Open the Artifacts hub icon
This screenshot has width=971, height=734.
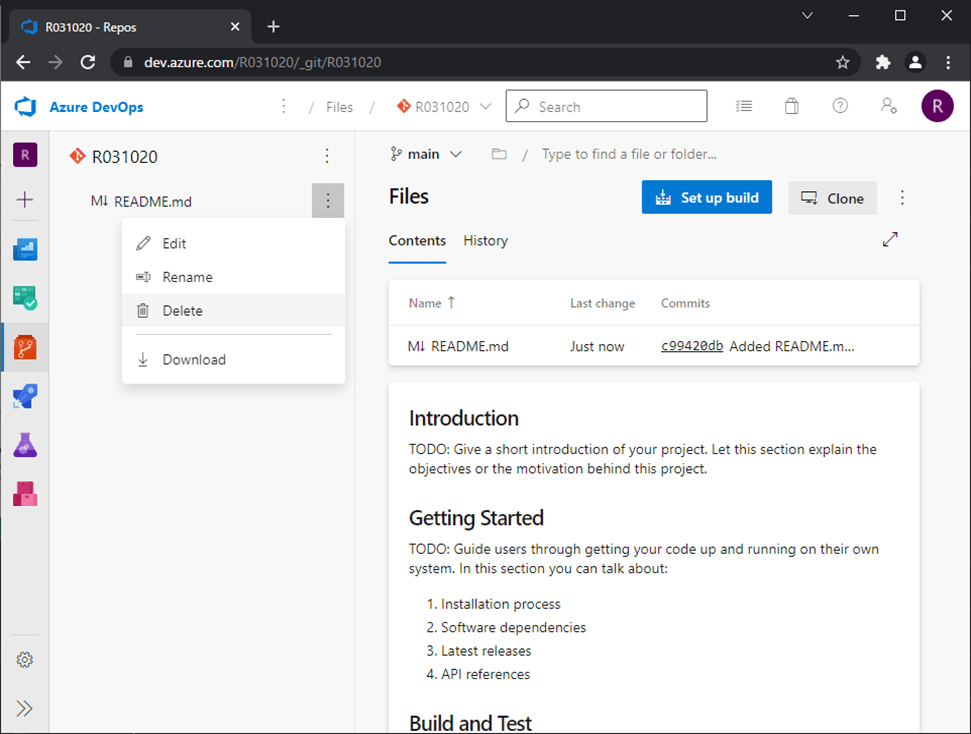pos(25,494)
